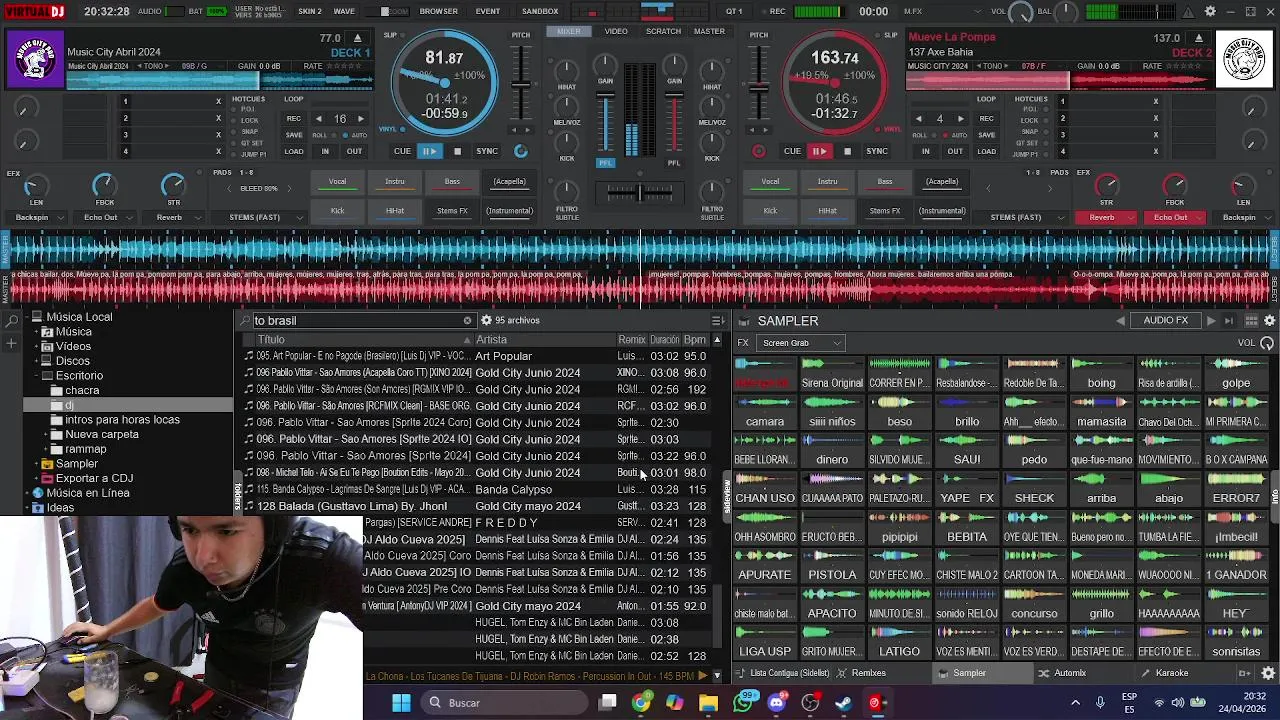
Task: Open the Reverb effect dropdown on Deck 1
Action: coord(173,217)
